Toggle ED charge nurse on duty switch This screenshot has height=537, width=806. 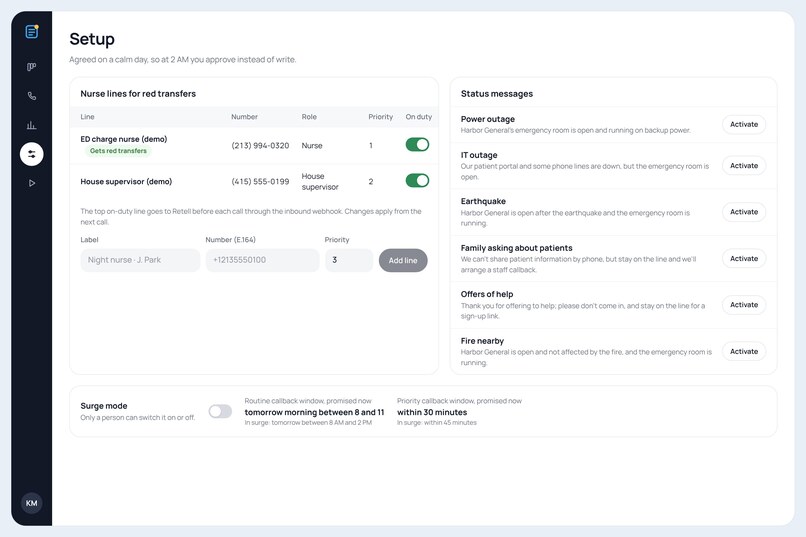point(417,145)
